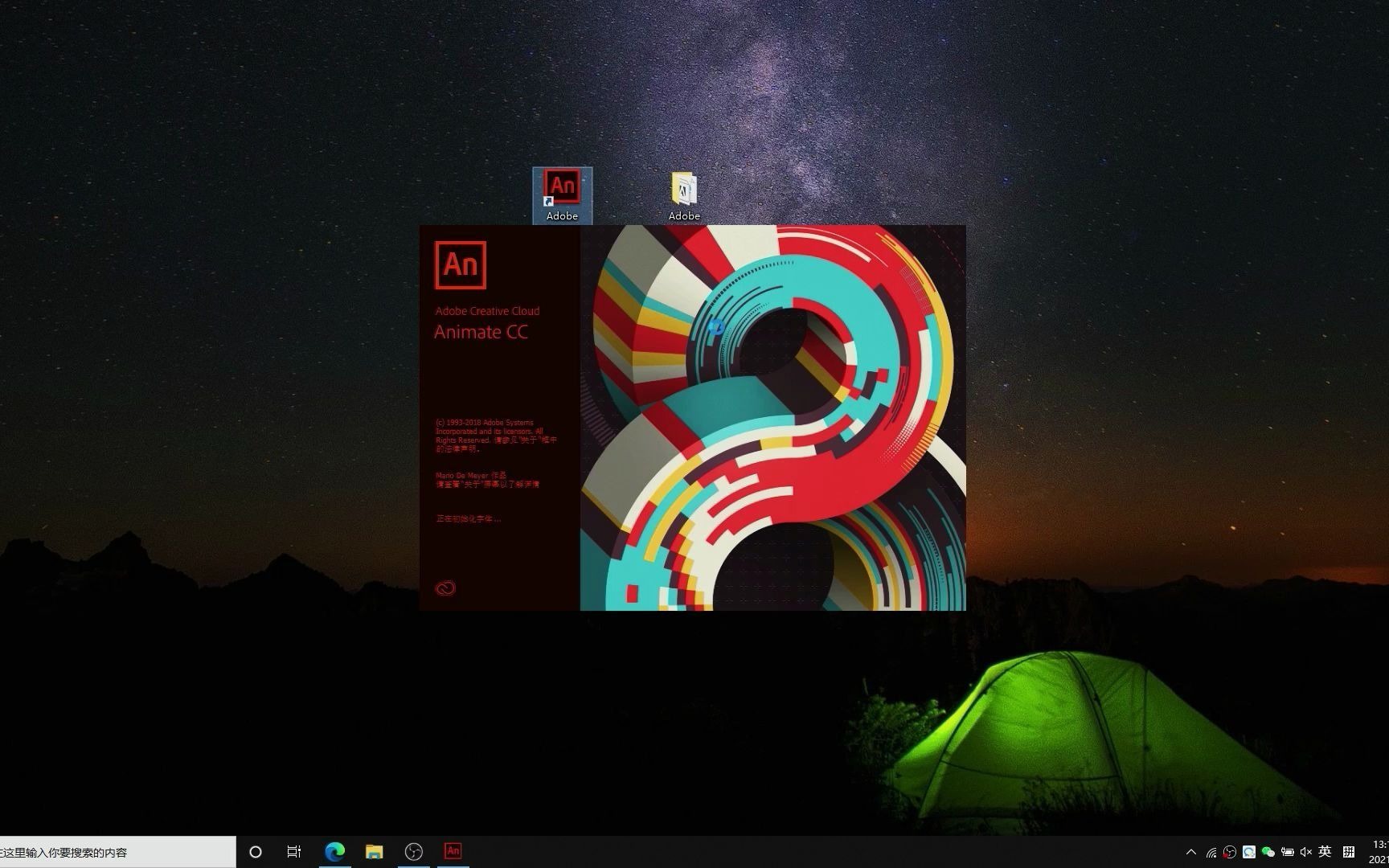Click the 'Adobe Creative Cloud' splash text

[x=487, y=311]
